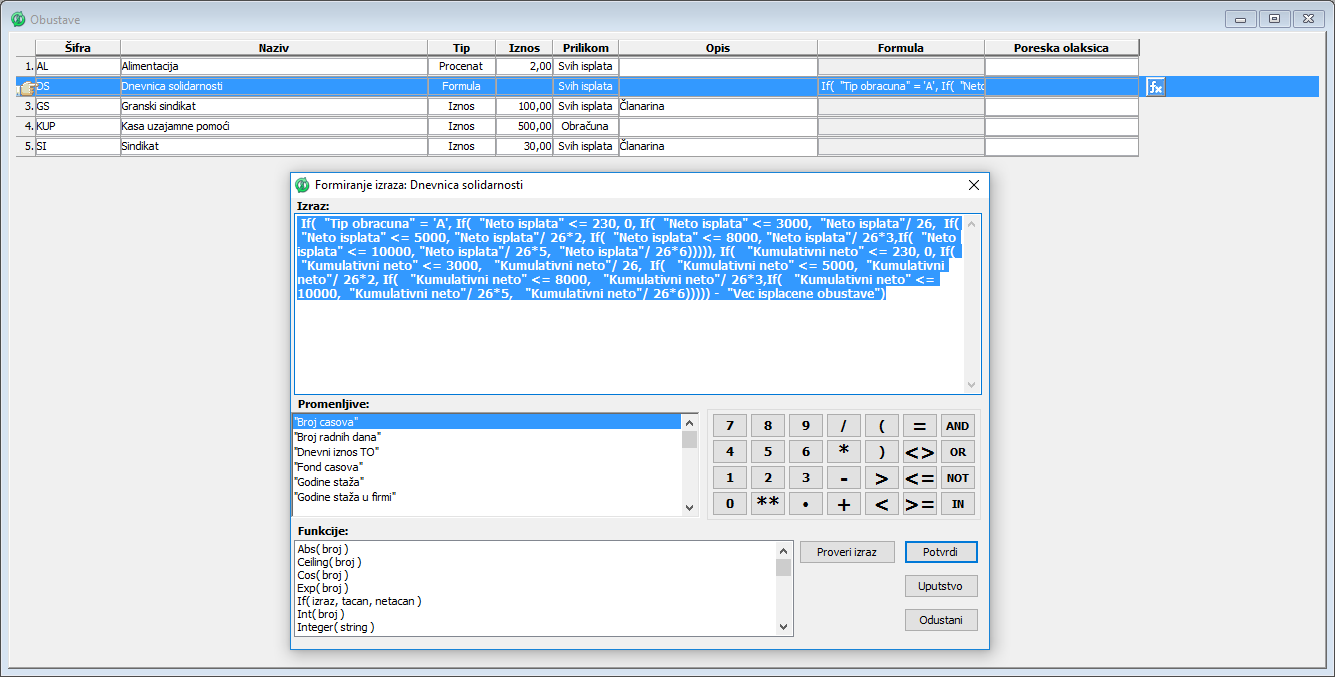Open the Uputstvo help button
This screenshot has width=1335, height=677.
pos(940,586)
